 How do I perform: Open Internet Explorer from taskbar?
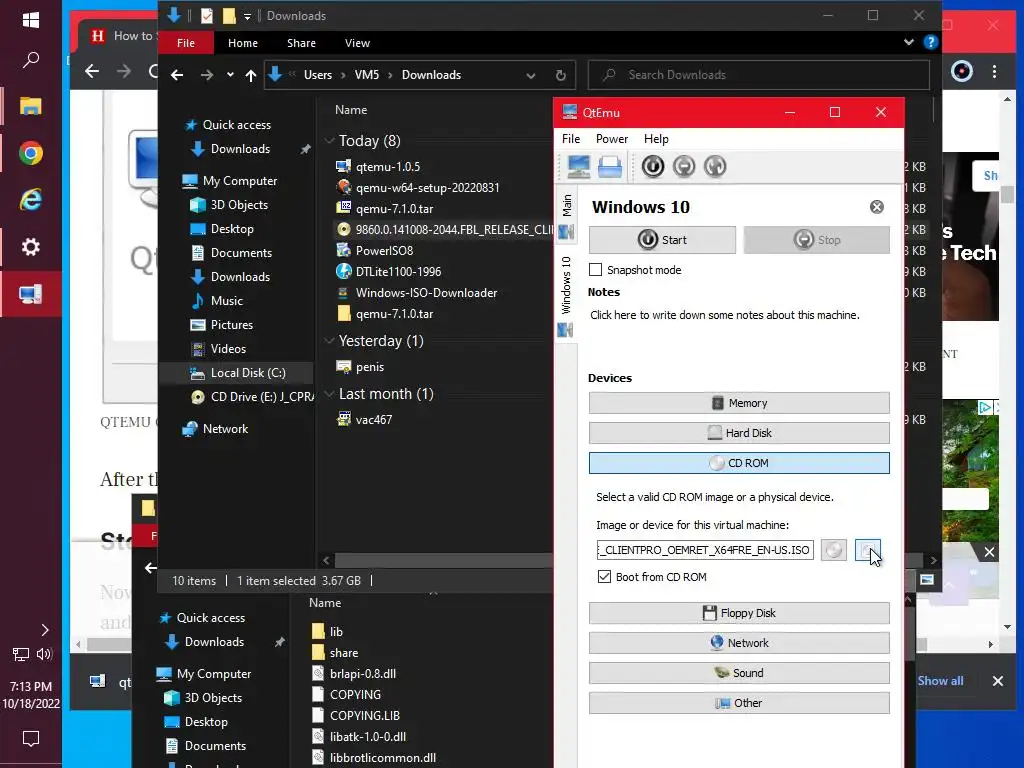31,200
